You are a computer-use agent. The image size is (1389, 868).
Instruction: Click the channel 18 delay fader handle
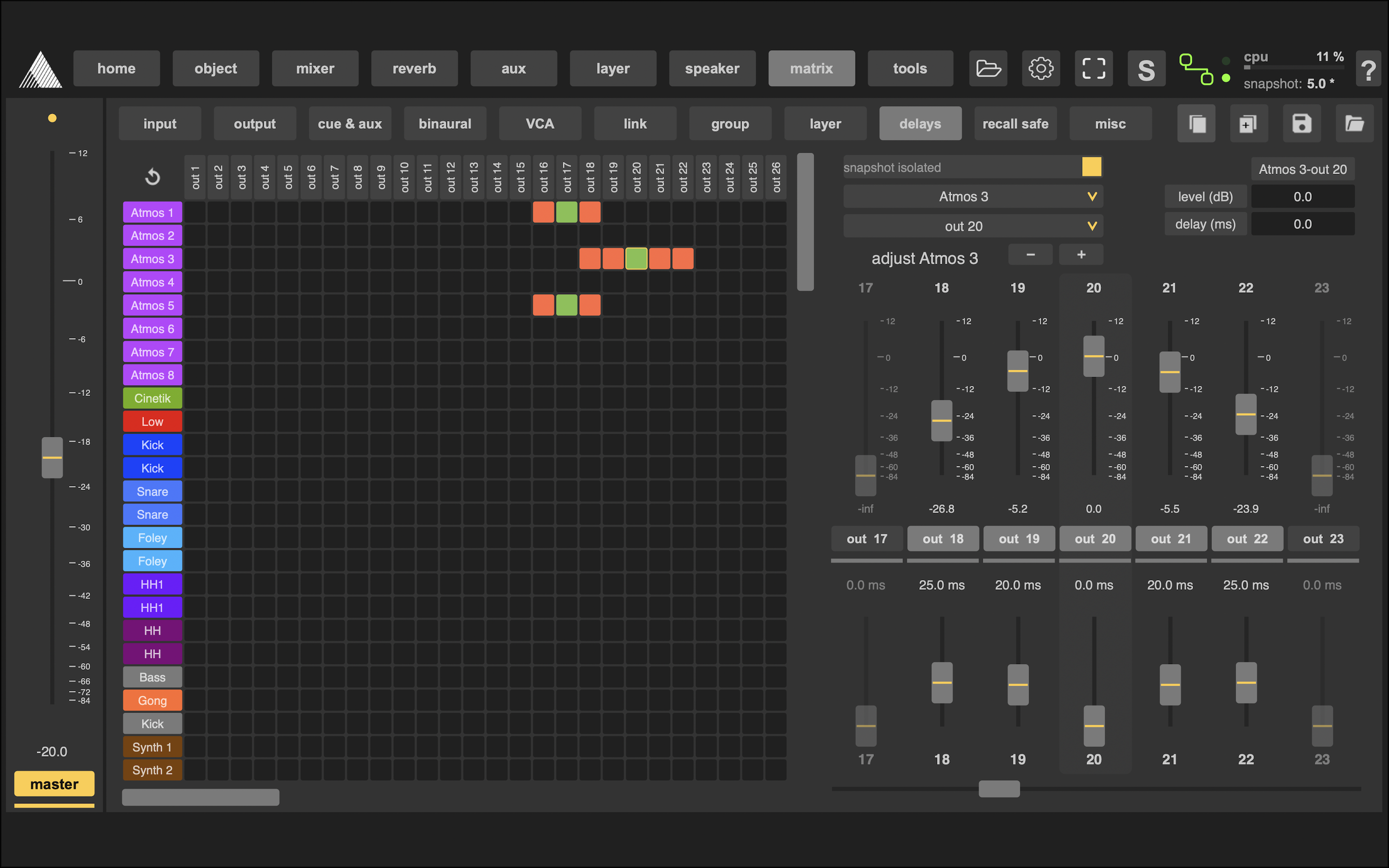942,682
